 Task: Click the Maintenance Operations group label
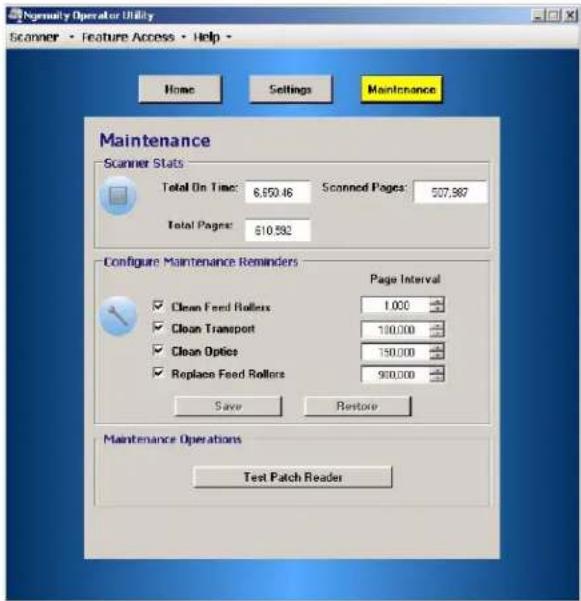tap(172, 439)
